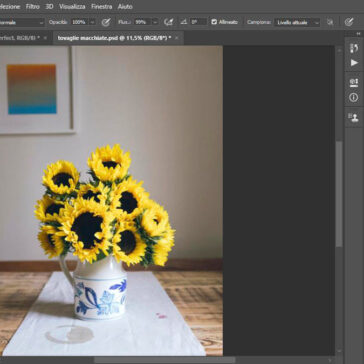Click the Flusso 99% value field
Screen dimensions: 364x364
pos(142,22)
